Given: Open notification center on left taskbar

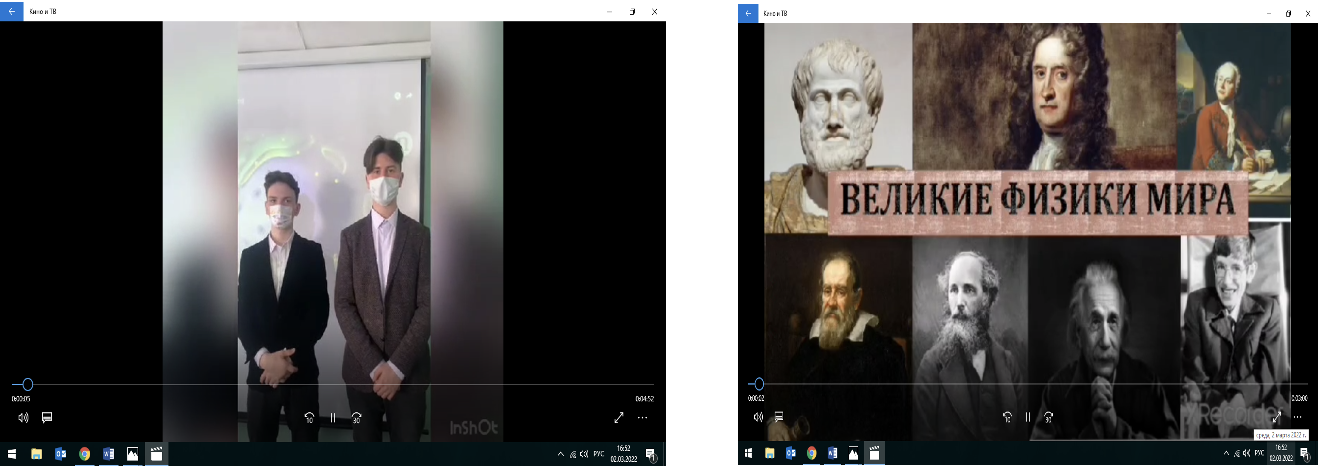Looking at the screenshot, I should 650,454.
